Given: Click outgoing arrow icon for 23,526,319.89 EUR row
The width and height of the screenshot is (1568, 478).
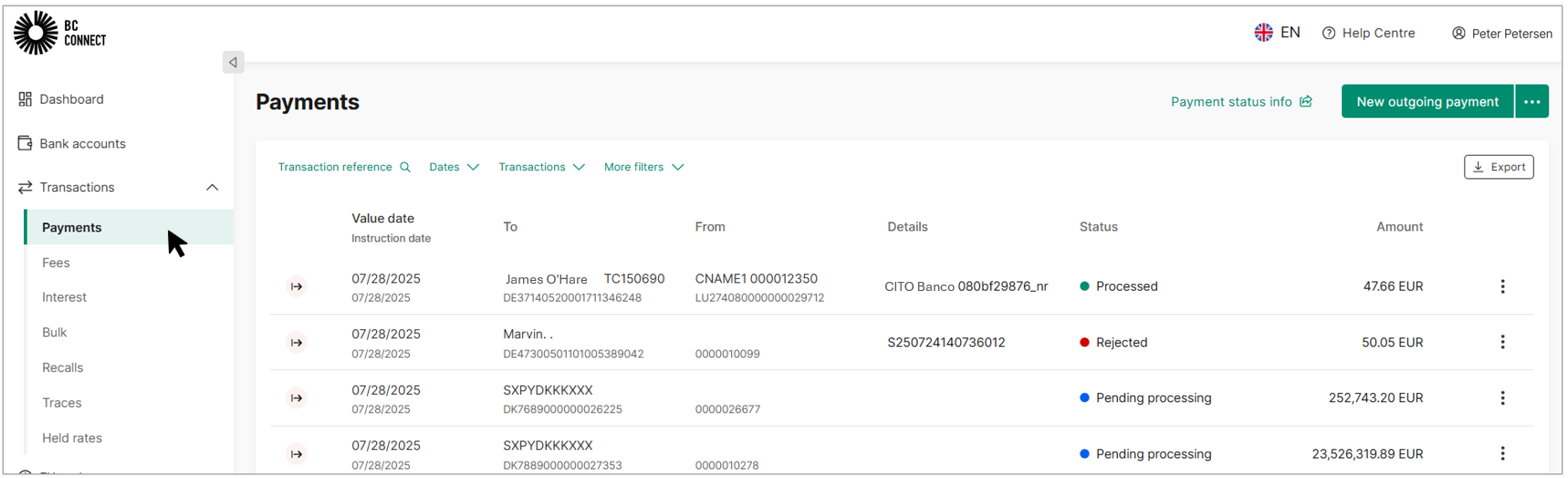Looking at the screenshot, I should click(x=297, y=454).
